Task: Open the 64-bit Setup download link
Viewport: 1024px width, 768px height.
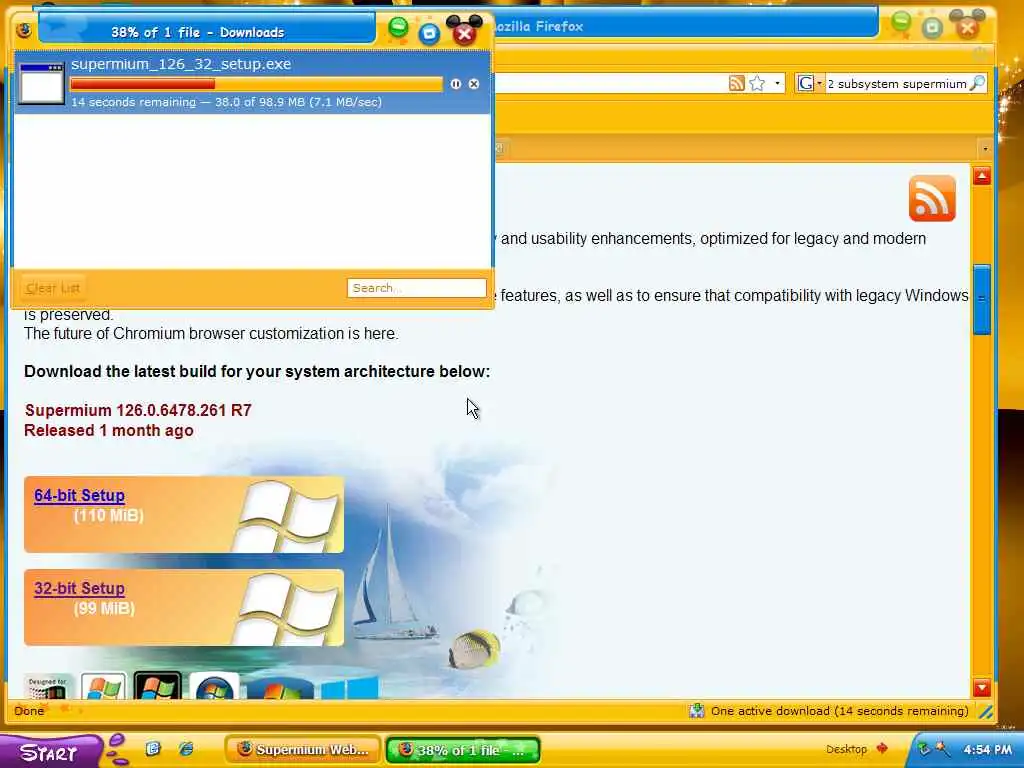Action: [79, 496]
